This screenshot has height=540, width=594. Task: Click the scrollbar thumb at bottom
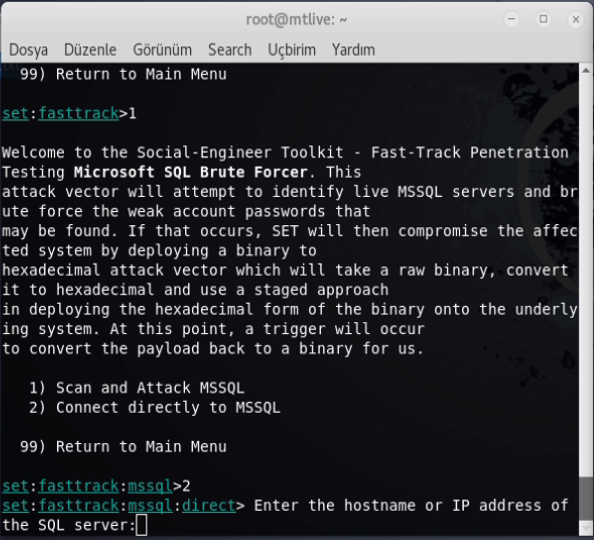click(586, 500)
